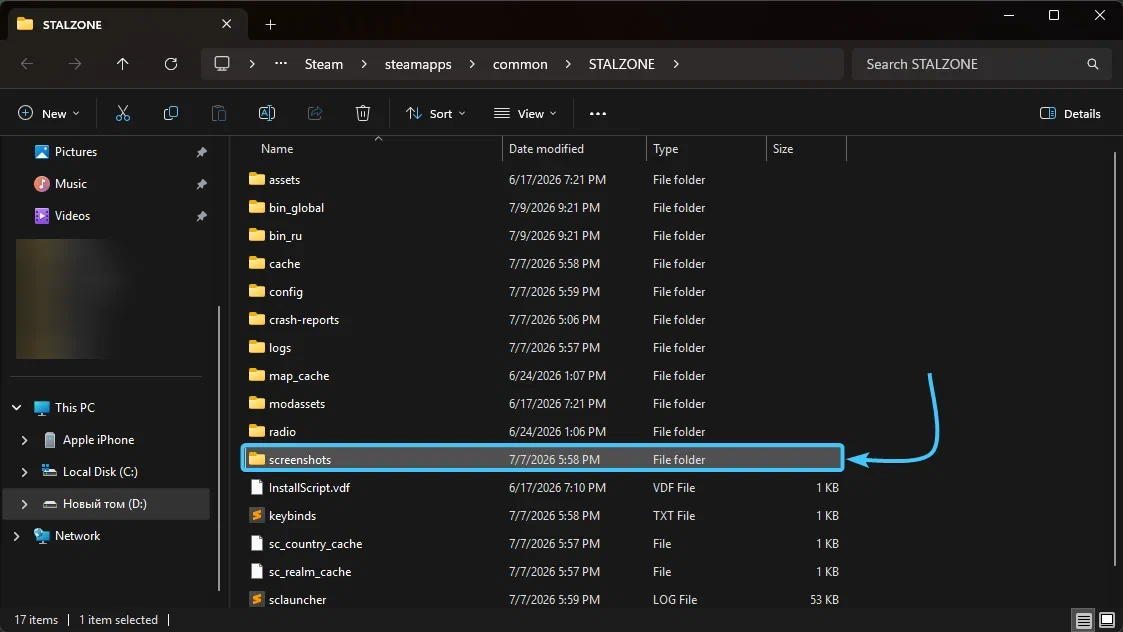Screen dimensions: 1123x632
Task: Click the Copy icon in toolbar
Action: [x=170, y=113]
